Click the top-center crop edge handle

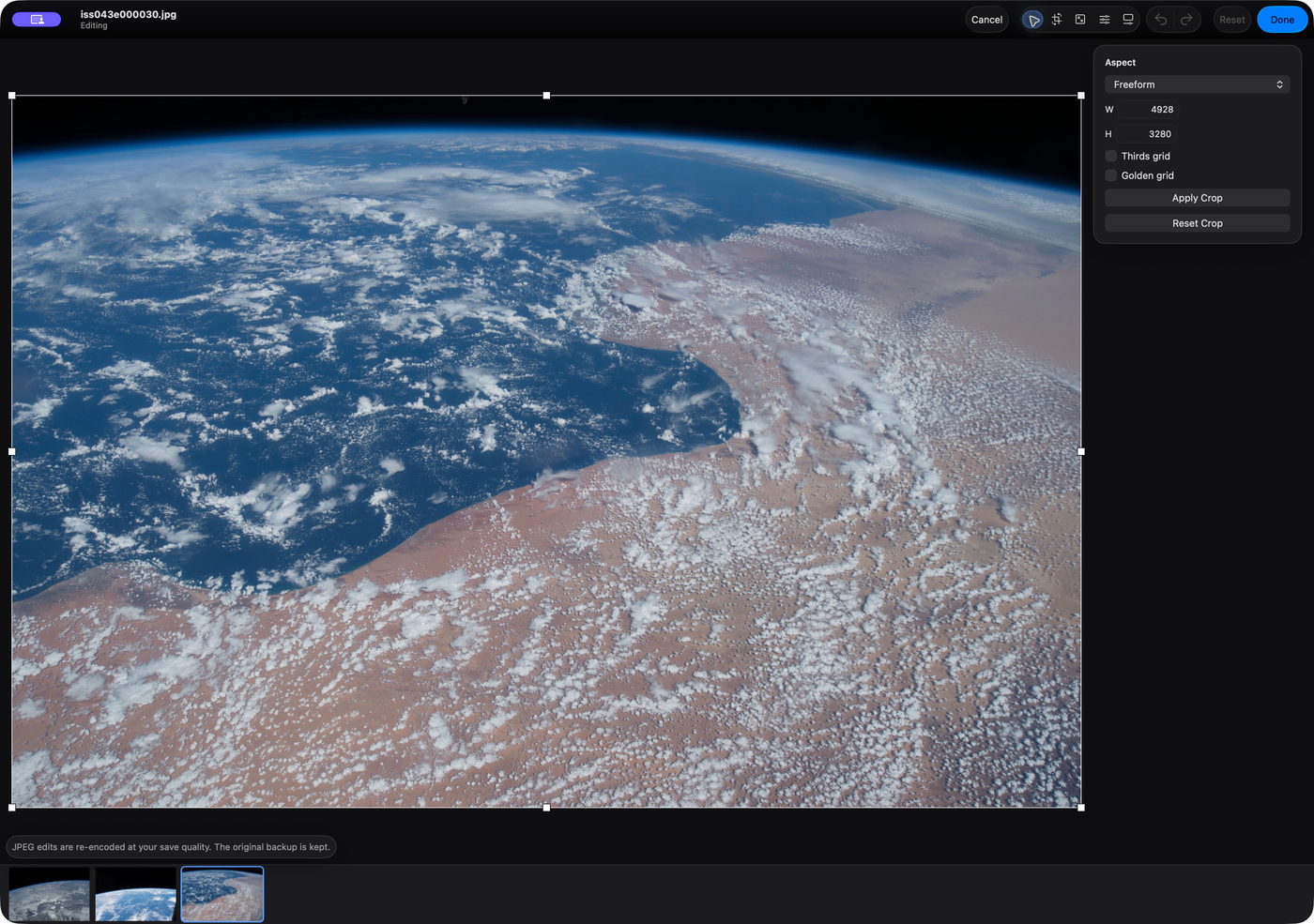coord(546,96)
